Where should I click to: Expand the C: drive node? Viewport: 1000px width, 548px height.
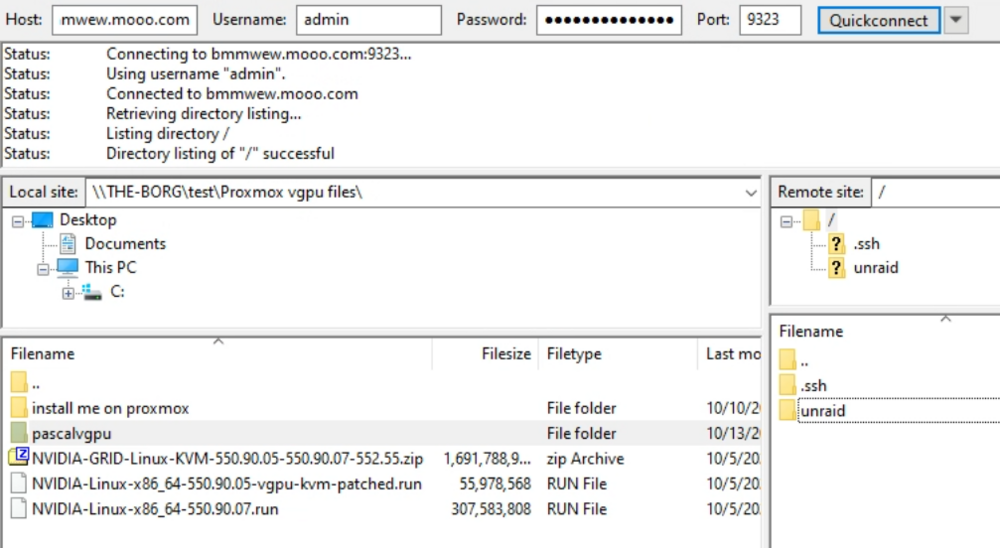pyautogui.click(x=68, y=293)
